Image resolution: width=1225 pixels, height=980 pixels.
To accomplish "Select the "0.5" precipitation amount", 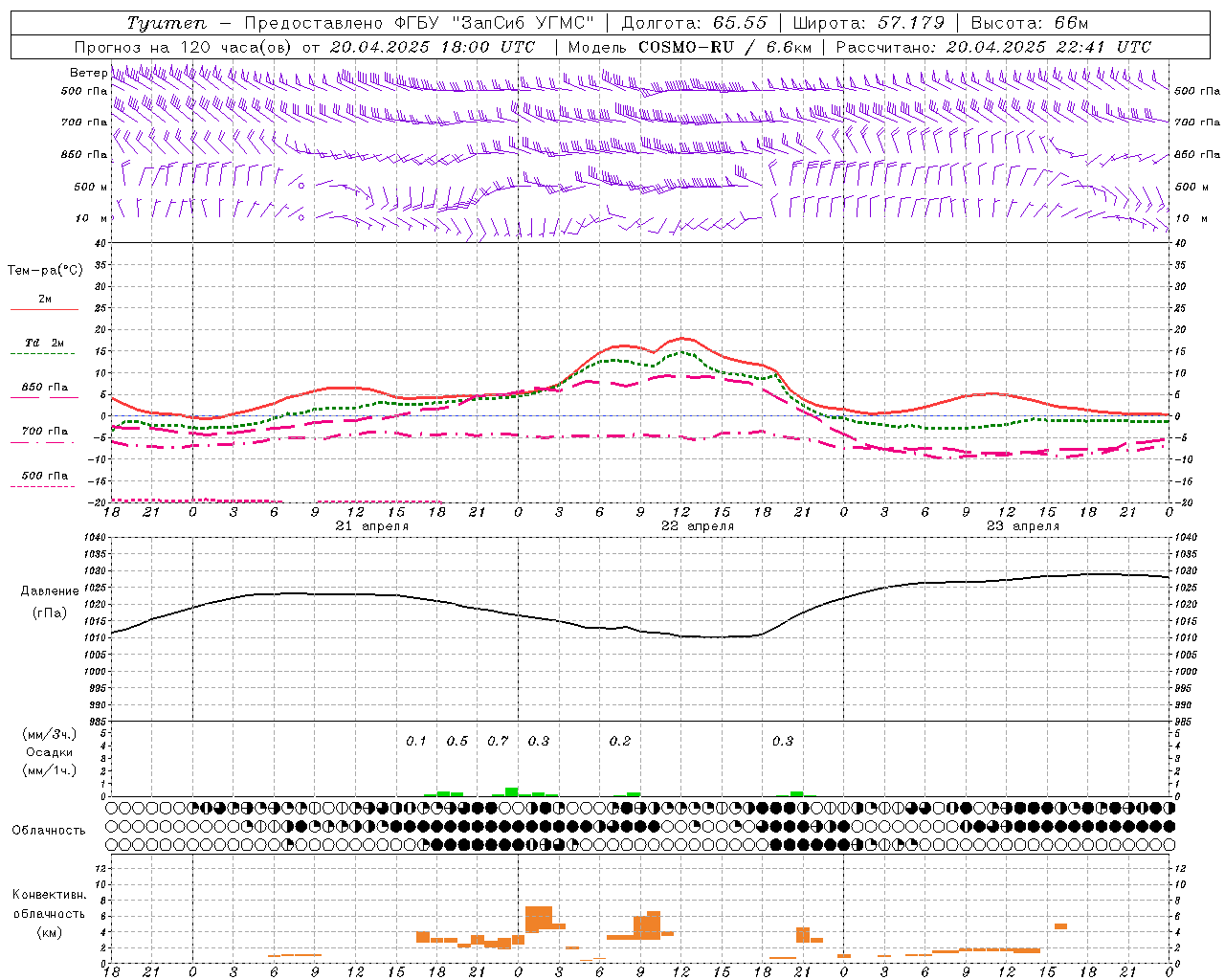I will [x=457, y=741].
